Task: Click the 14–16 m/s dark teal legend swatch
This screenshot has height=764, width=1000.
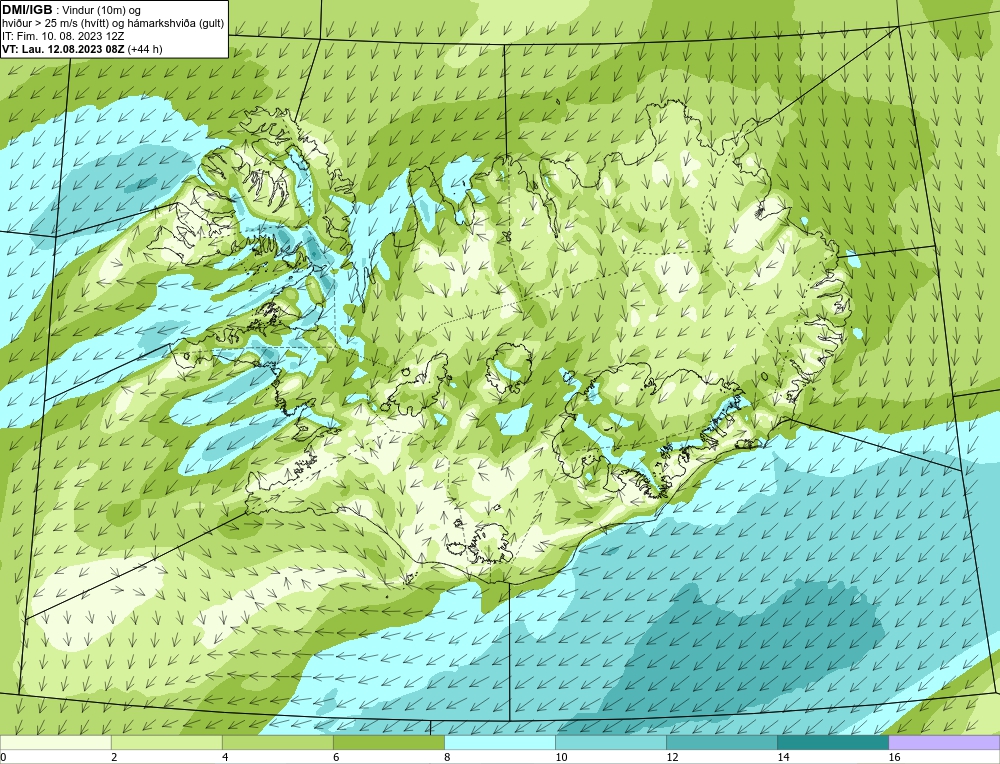Action: (x=832, y=742)
